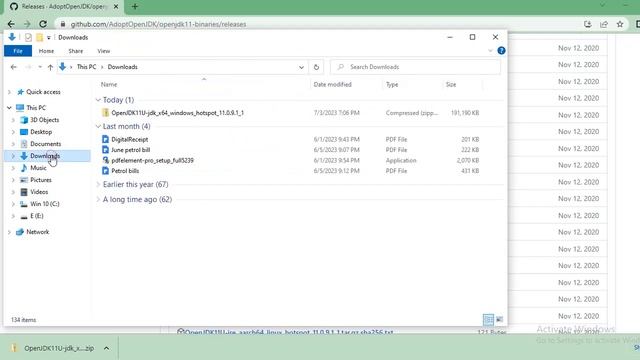Select pdfelement-pro_setup_full5239 application
The image size is (640, 360).
[x=152, y=160]
